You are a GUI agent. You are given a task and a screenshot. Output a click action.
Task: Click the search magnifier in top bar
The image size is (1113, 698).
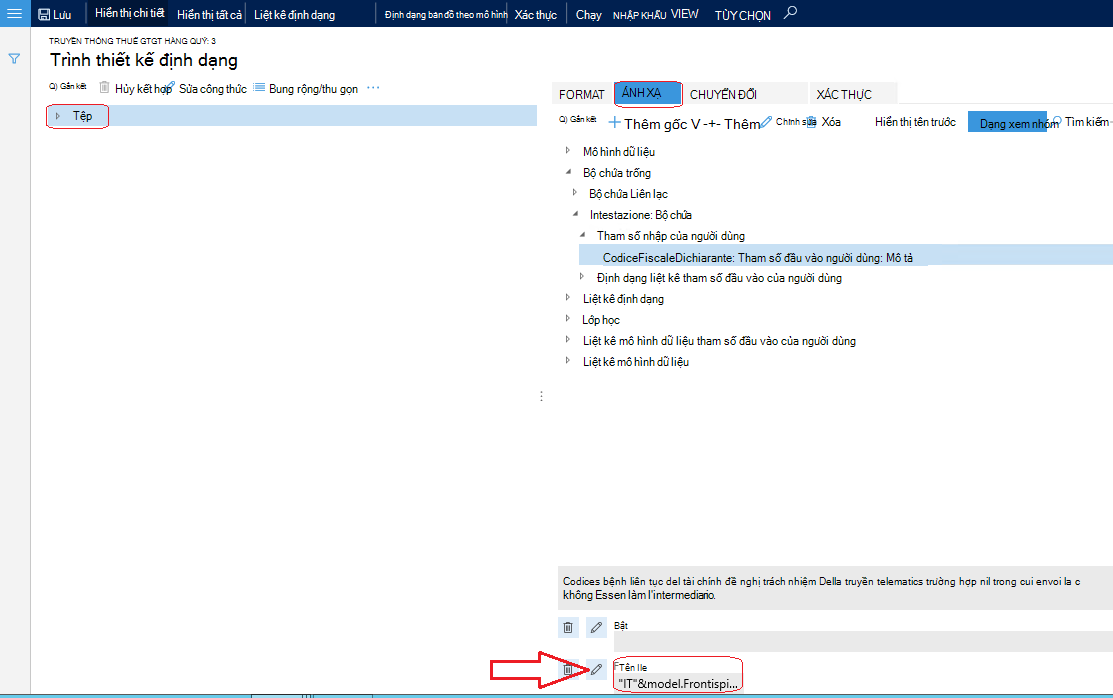[790, 13]
